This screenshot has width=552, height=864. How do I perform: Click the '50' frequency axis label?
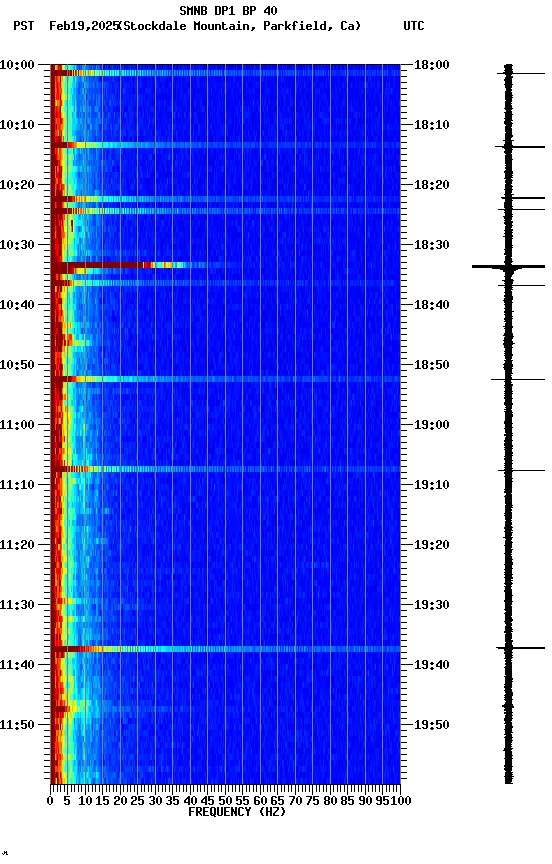click(225, 801)
